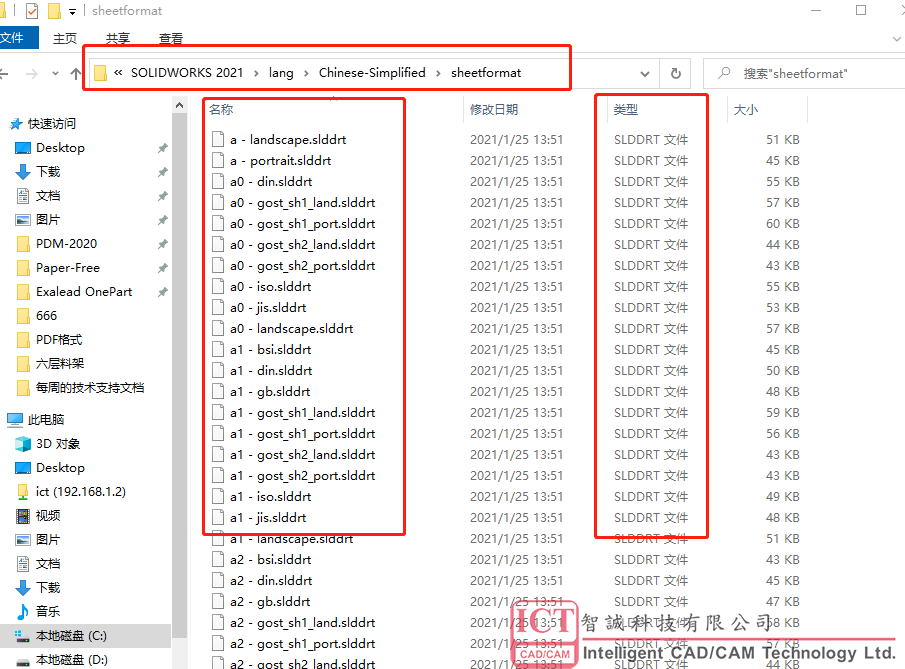
Task: Click the 3D 对象 cube icon
Action: 23,444
